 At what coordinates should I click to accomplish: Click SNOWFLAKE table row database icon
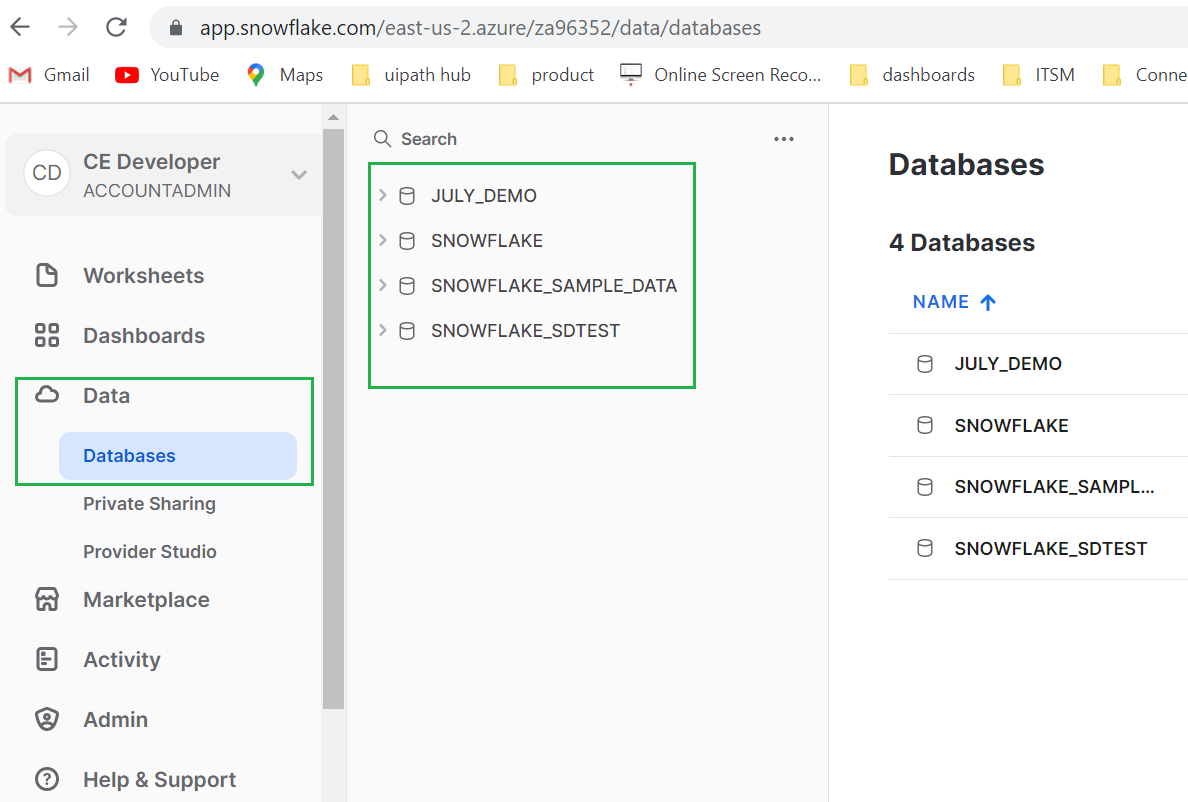(924, 426)
